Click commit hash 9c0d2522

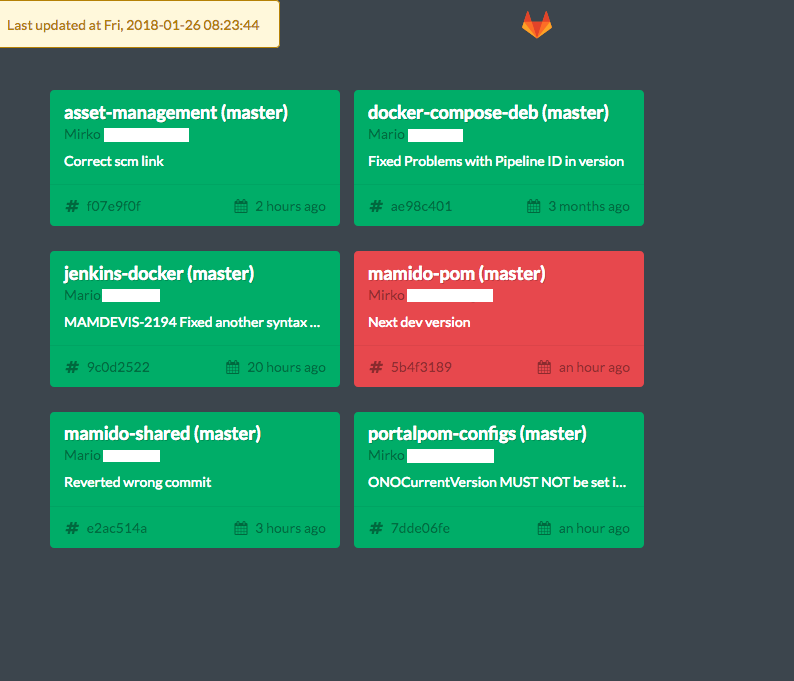[x=118, y=367]
